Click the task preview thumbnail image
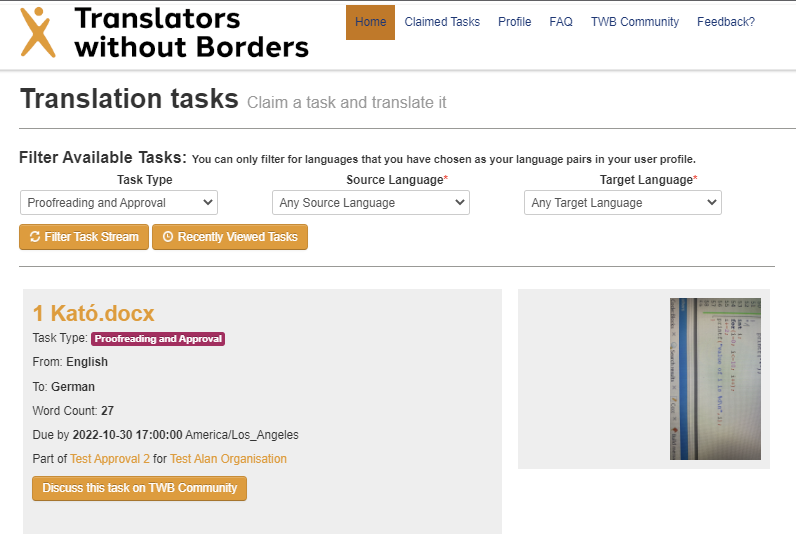Viewport: 796px width, 535px height. pyautogui.click(x=715, y=379)
